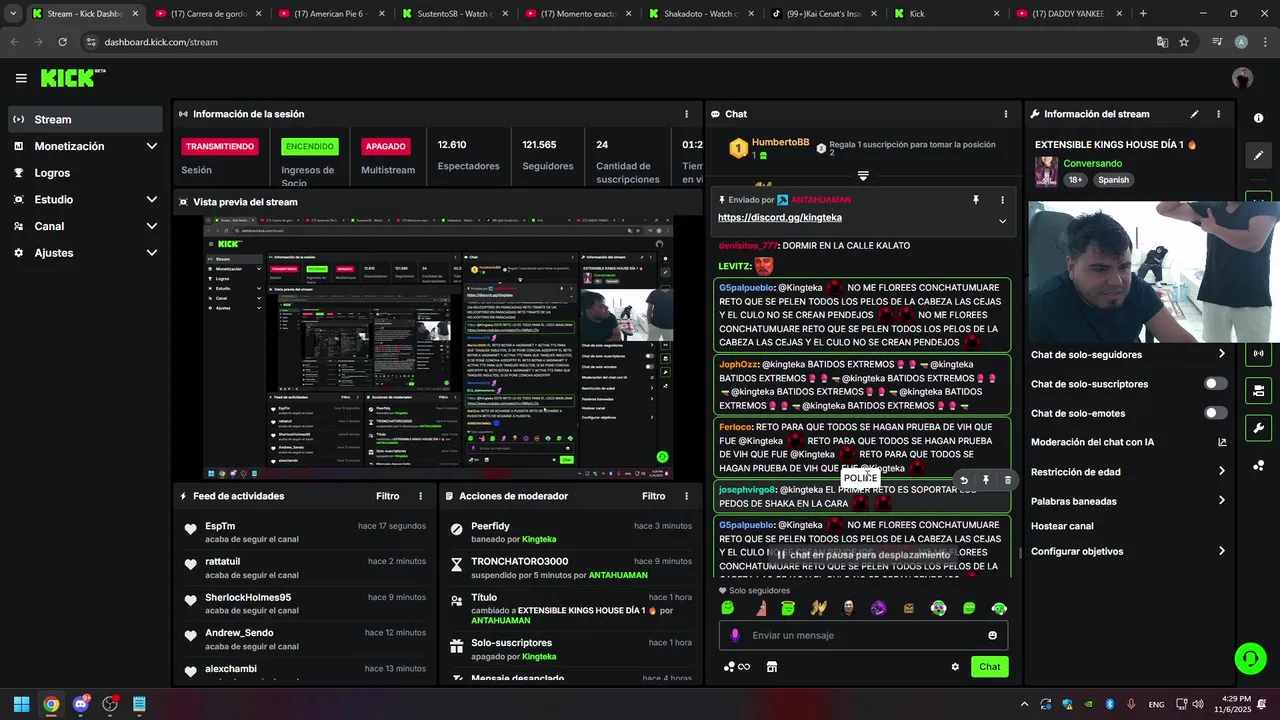The width and height of the screenshot is (1280, 720).
Task: Open three-dot menu of Feed de actividades
Action: (420, 496)
